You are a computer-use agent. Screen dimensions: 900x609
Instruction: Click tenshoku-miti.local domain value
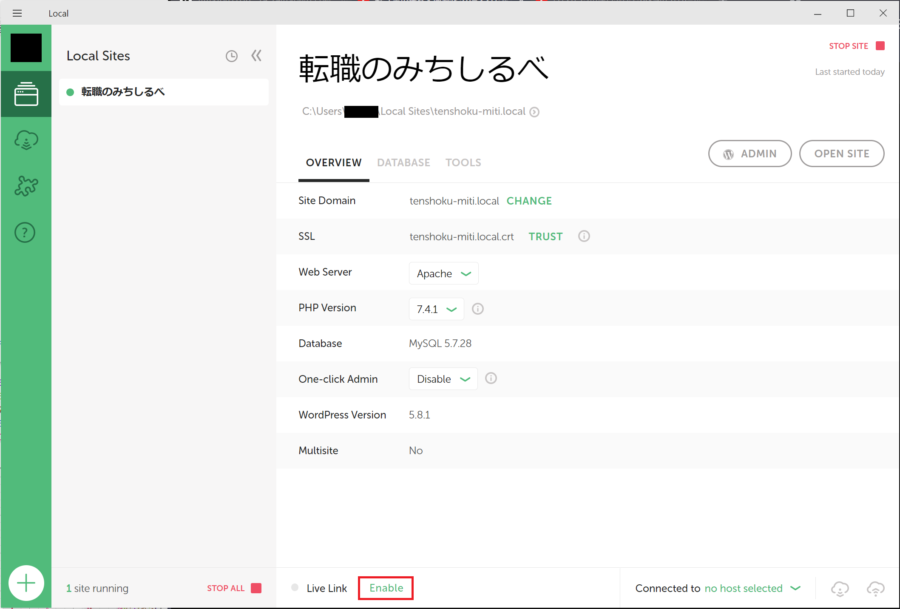pyautogui.click(x=454, y=201)
